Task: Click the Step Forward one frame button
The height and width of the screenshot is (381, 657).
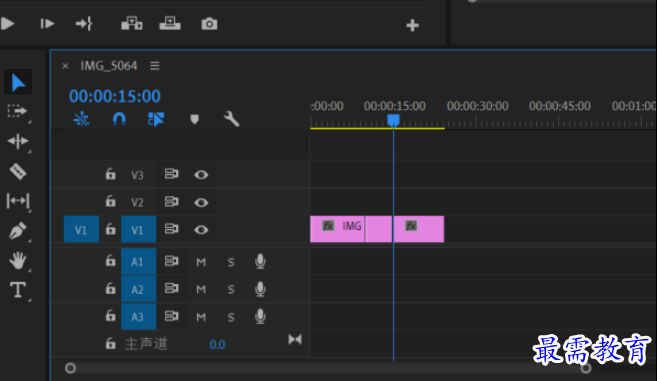Action: pyautogui.click(x=47, y=23)
